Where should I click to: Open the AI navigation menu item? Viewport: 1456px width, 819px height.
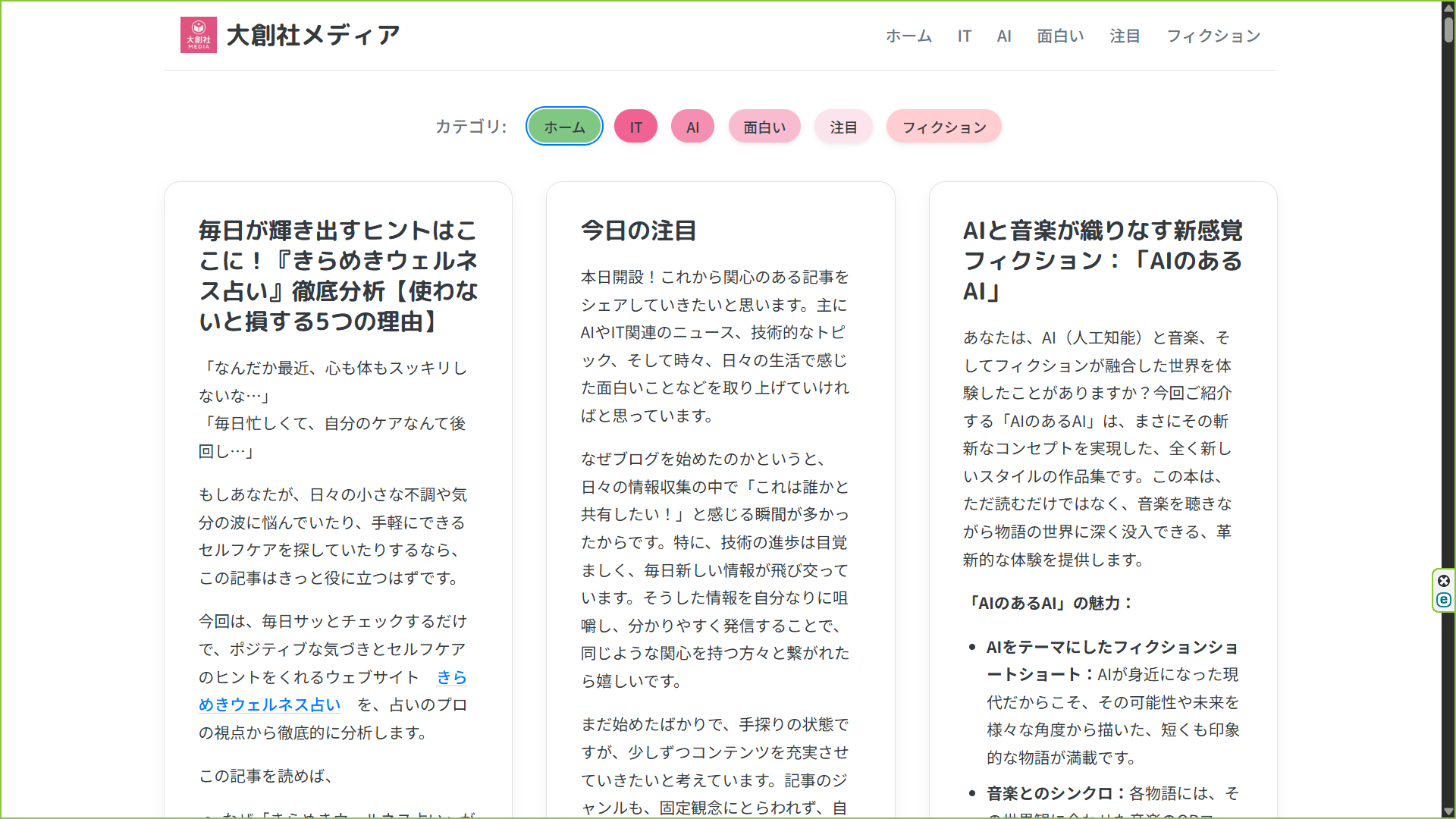click(1004, 36)
